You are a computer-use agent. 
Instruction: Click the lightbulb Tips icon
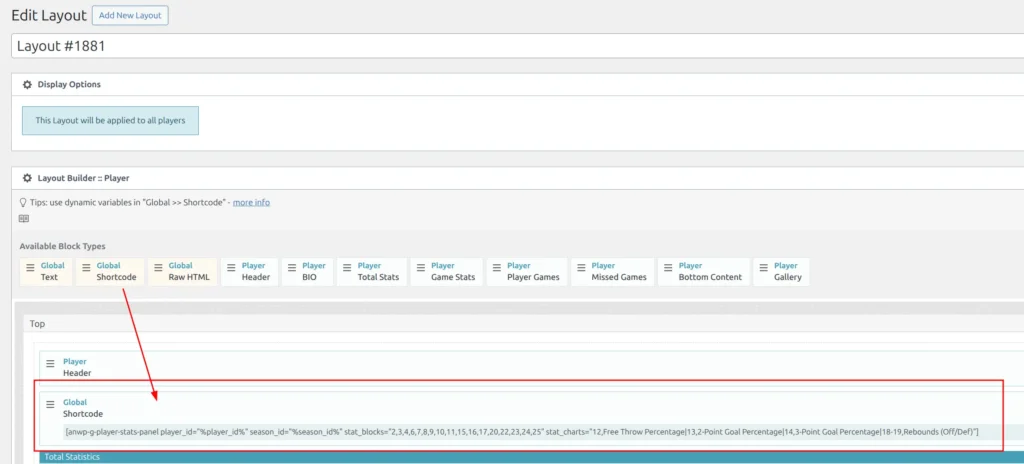click(24, 203)
